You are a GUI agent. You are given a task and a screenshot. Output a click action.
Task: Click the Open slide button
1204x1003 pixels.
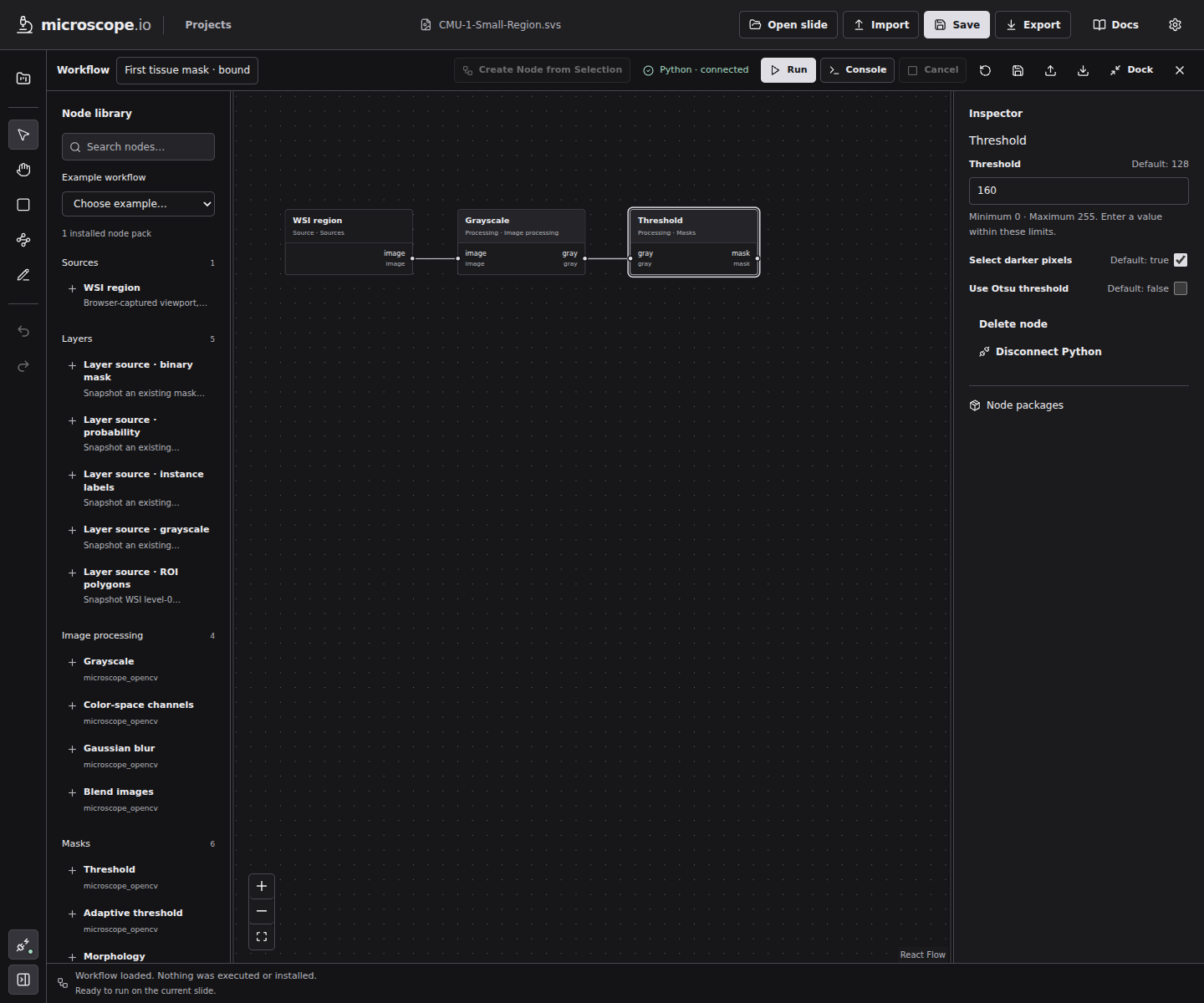[x=788, y=25]
